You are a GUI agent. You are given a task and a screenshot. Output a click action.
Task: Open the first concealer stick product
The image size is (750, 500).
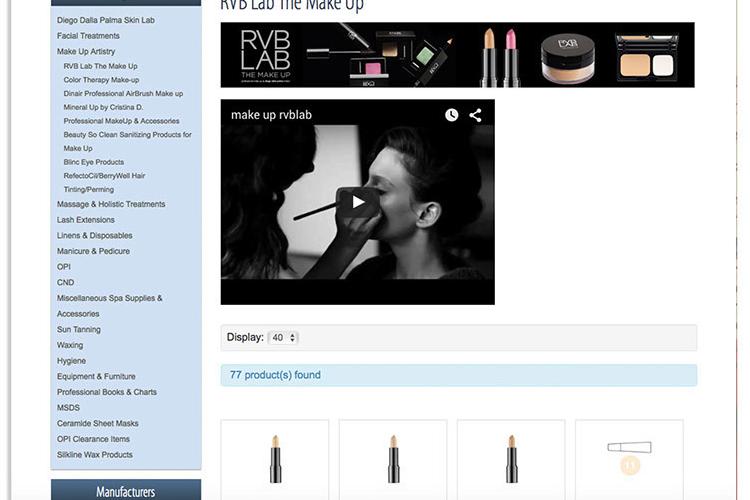tap(275, 459)
